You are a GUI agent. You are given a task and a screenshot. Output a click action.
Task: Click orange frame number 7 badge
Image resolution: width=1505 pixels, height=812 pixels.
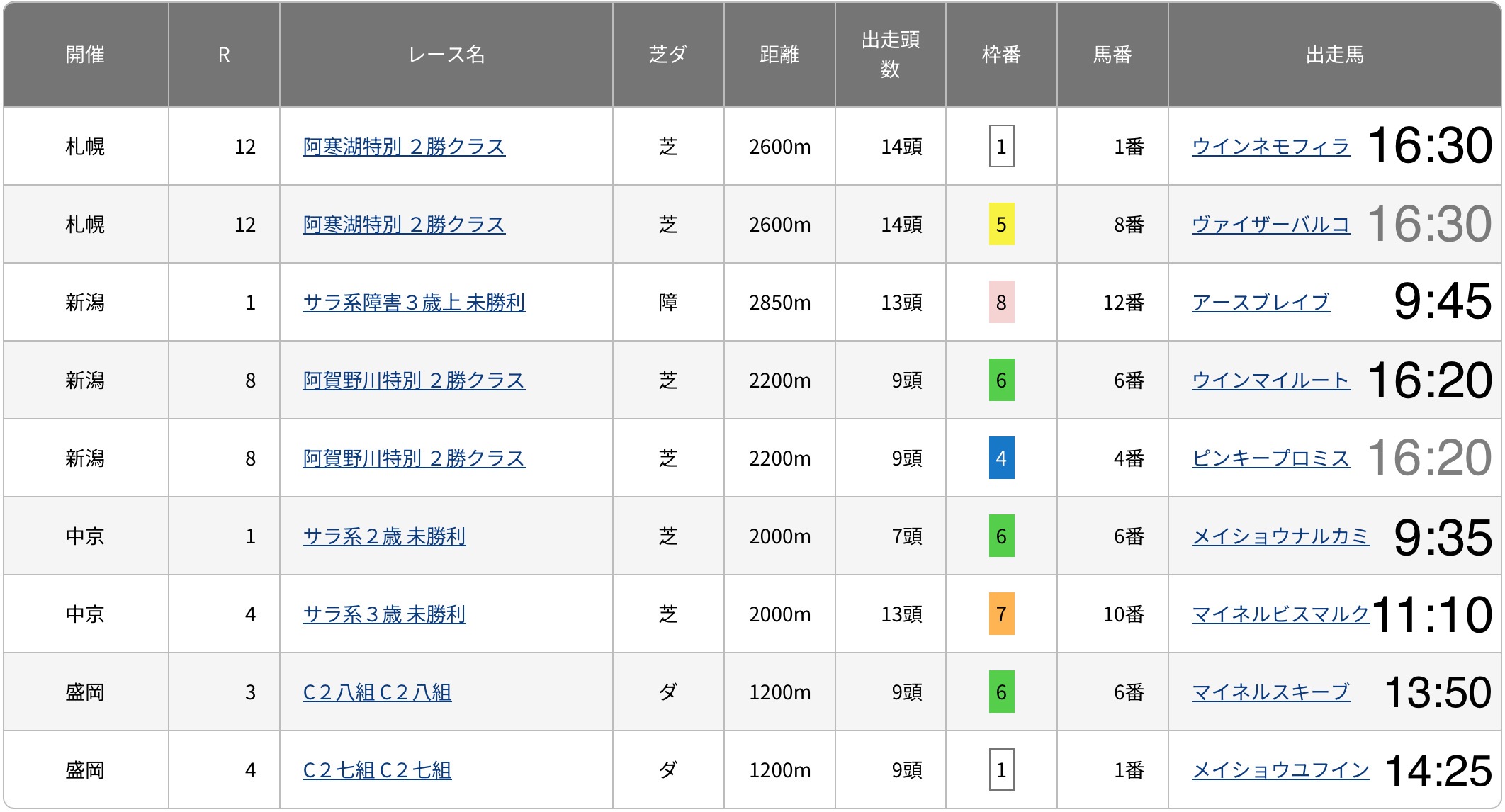(1000, 614)
